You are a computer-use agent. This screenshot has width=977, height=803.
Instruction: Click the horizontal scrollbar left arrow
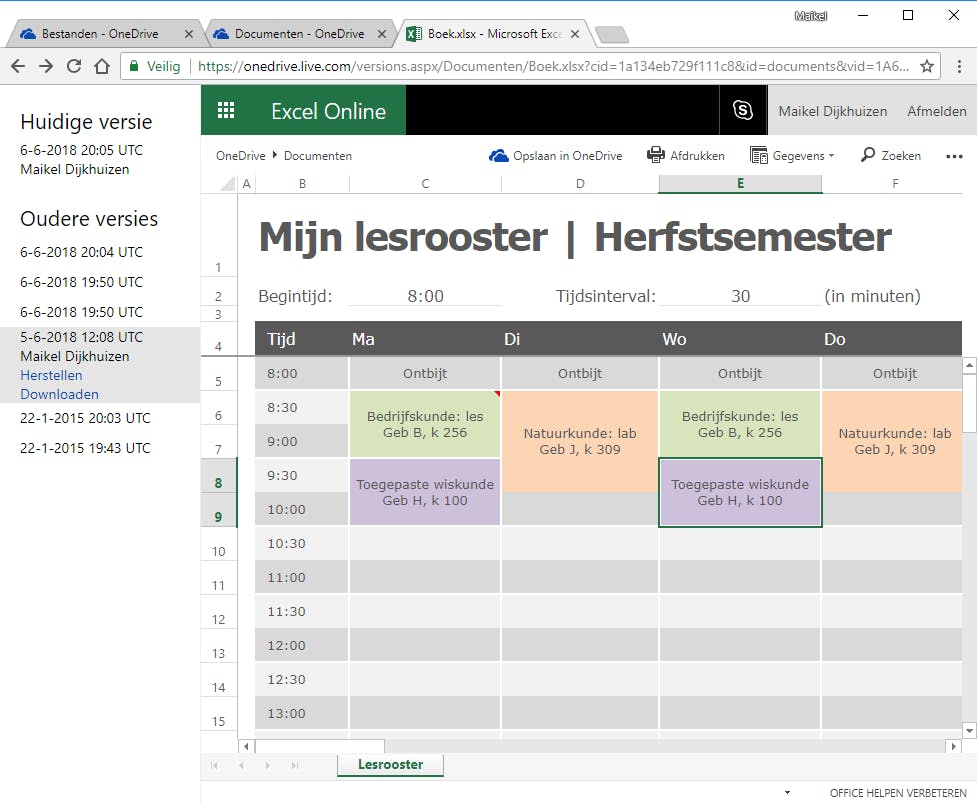tap(246, 746)
